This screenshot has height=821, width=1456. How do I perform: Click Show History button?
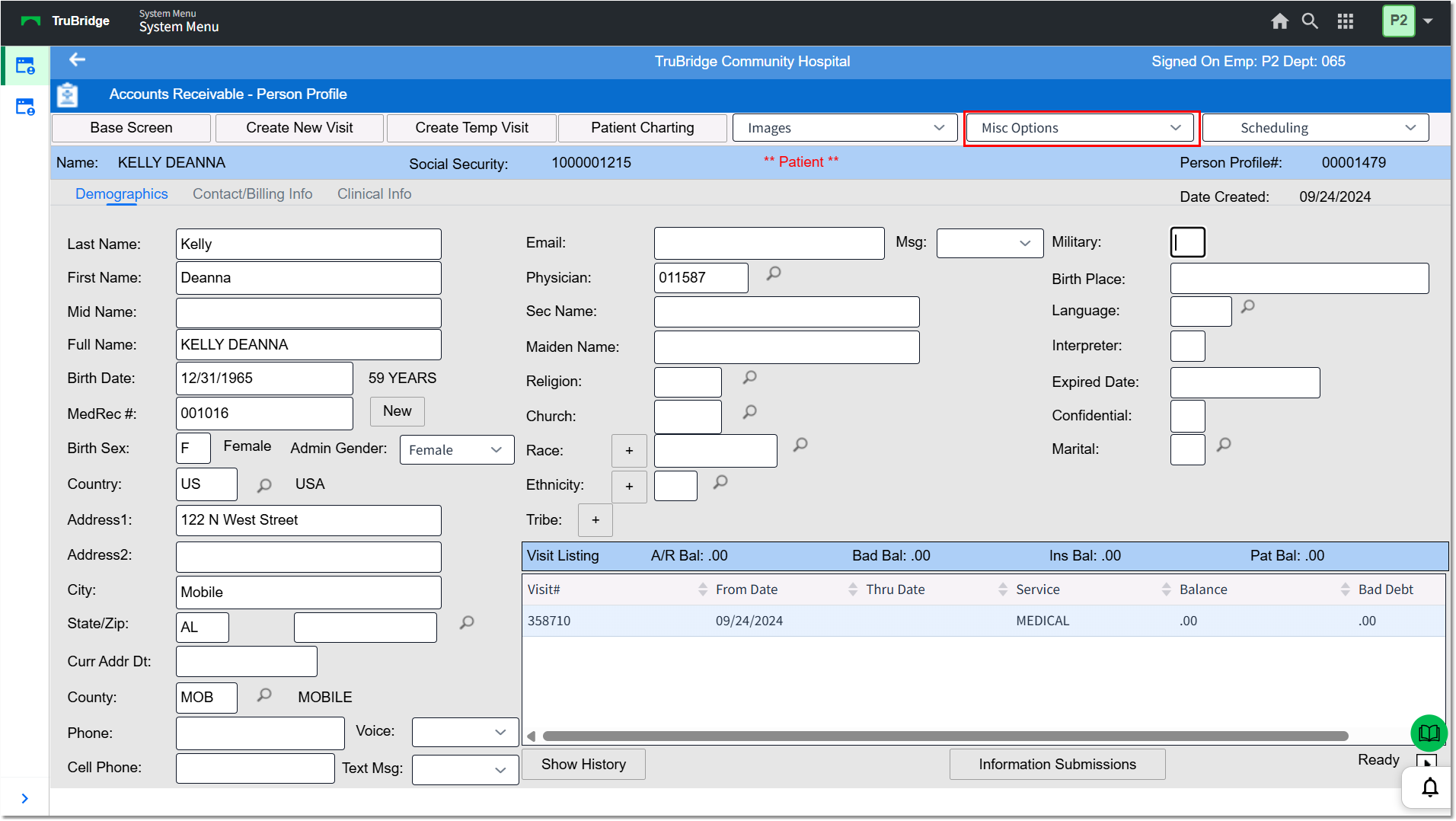coord(583,764)
